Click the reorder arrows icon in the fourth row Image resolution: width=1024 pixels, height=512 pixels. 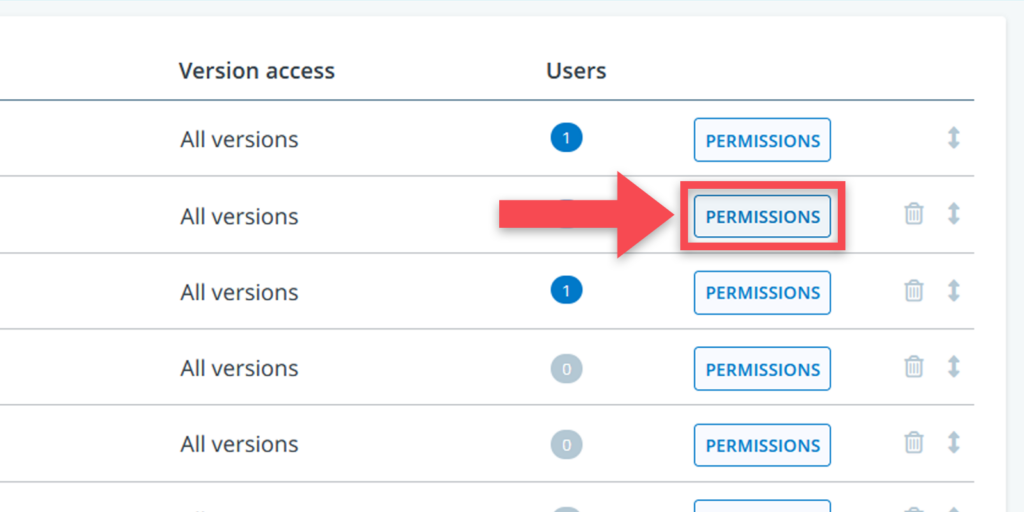click(x=953, y=366)
